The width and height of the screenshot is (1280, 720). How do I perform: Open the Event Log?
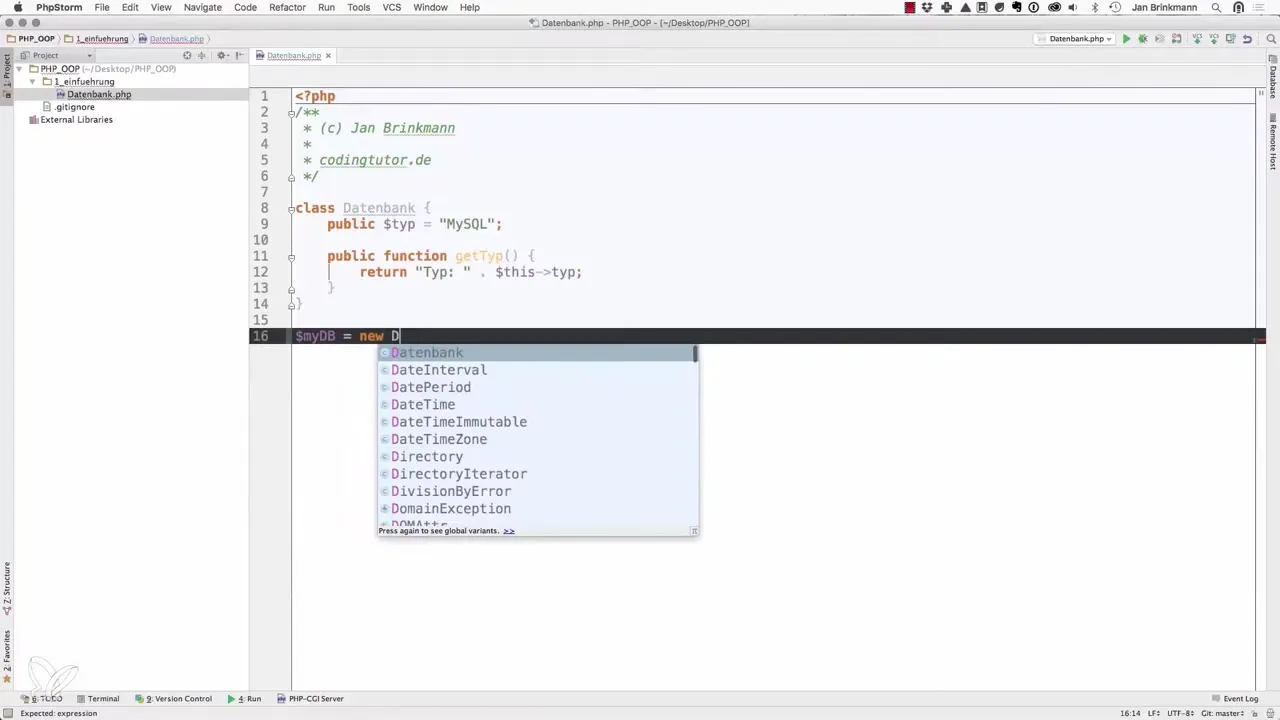point(1234,699)
